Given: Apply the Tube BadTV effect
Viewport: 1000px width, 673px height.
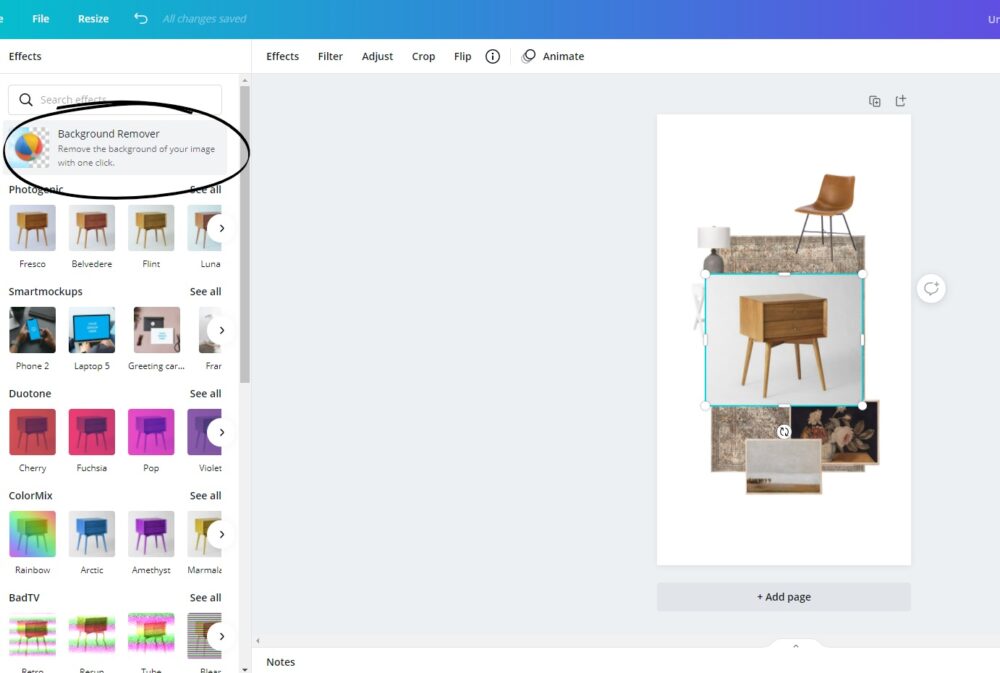Looking at the screenshot, I should 151,636.
